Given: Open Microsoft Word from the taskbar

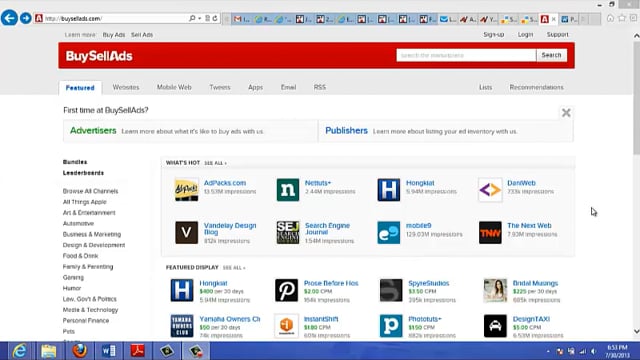Looking at the screenshot, I should click(109, 351).
